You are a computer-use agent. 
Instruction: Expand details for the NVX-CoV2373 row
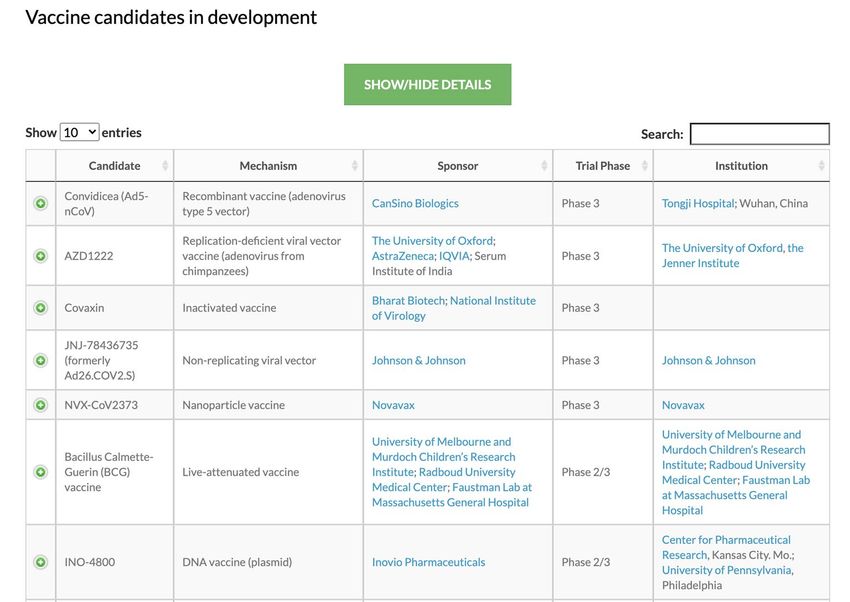pos(41,405)
